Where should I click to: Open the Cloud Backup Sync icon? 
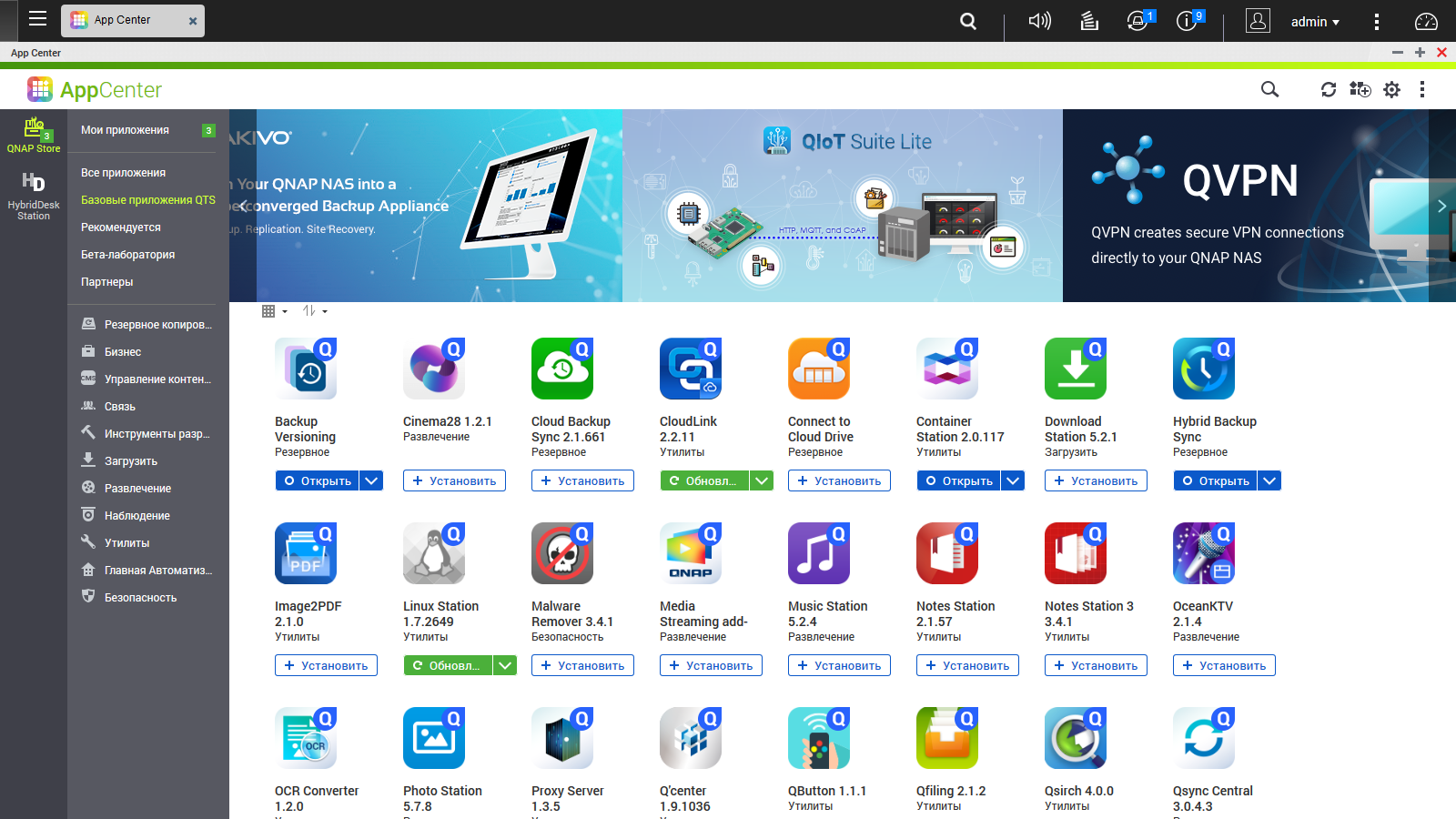click(x=562, y=369)
